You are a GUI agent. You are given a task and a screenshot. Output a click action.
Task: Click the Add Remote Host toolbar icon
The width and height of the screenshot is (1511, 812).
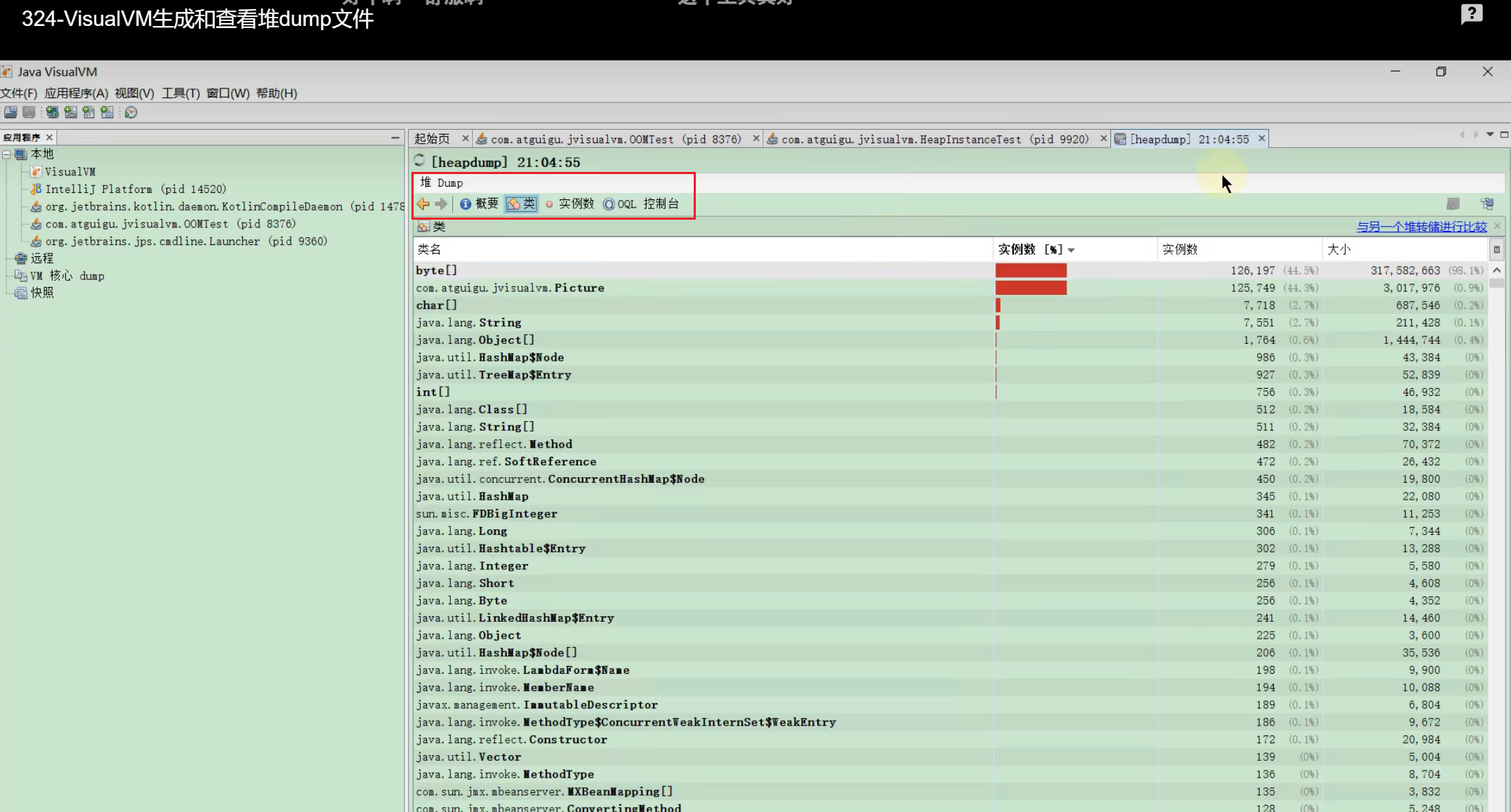(53, 112)
